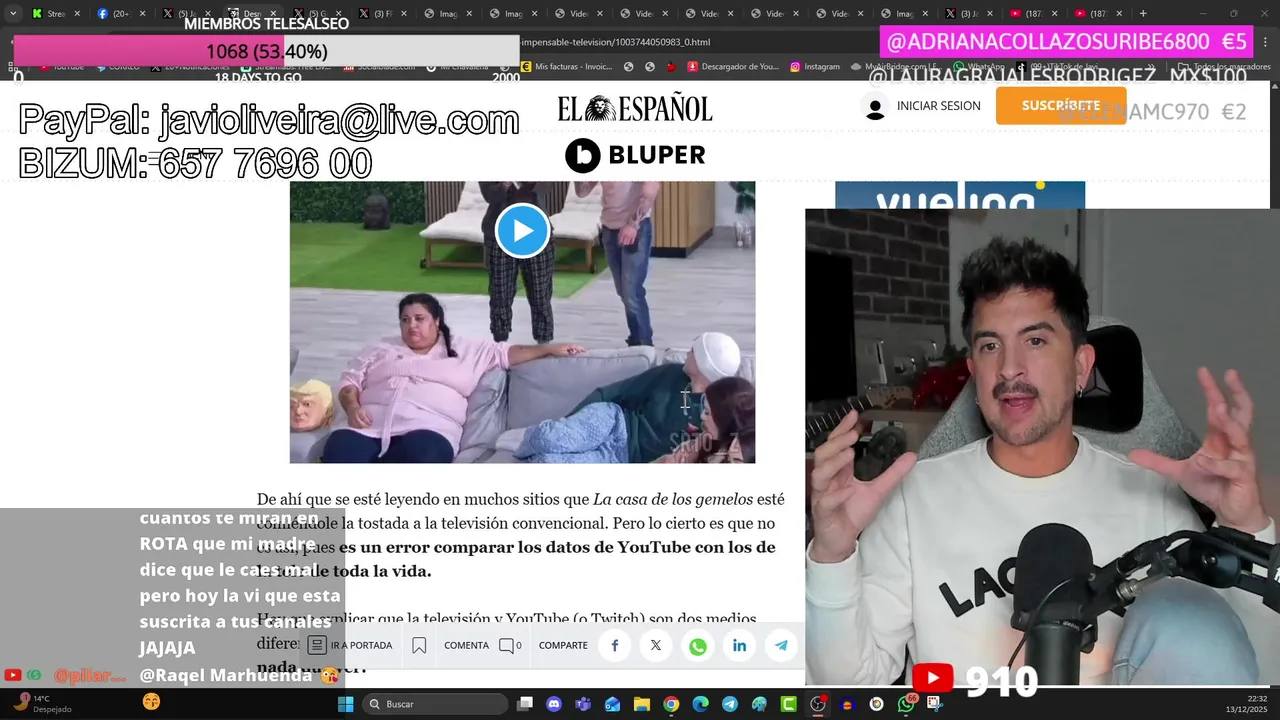The image size is (1280, 720).
Task: Click INICIAR SESION to log in
Action: pyautogui.click(x=938, y=106)
